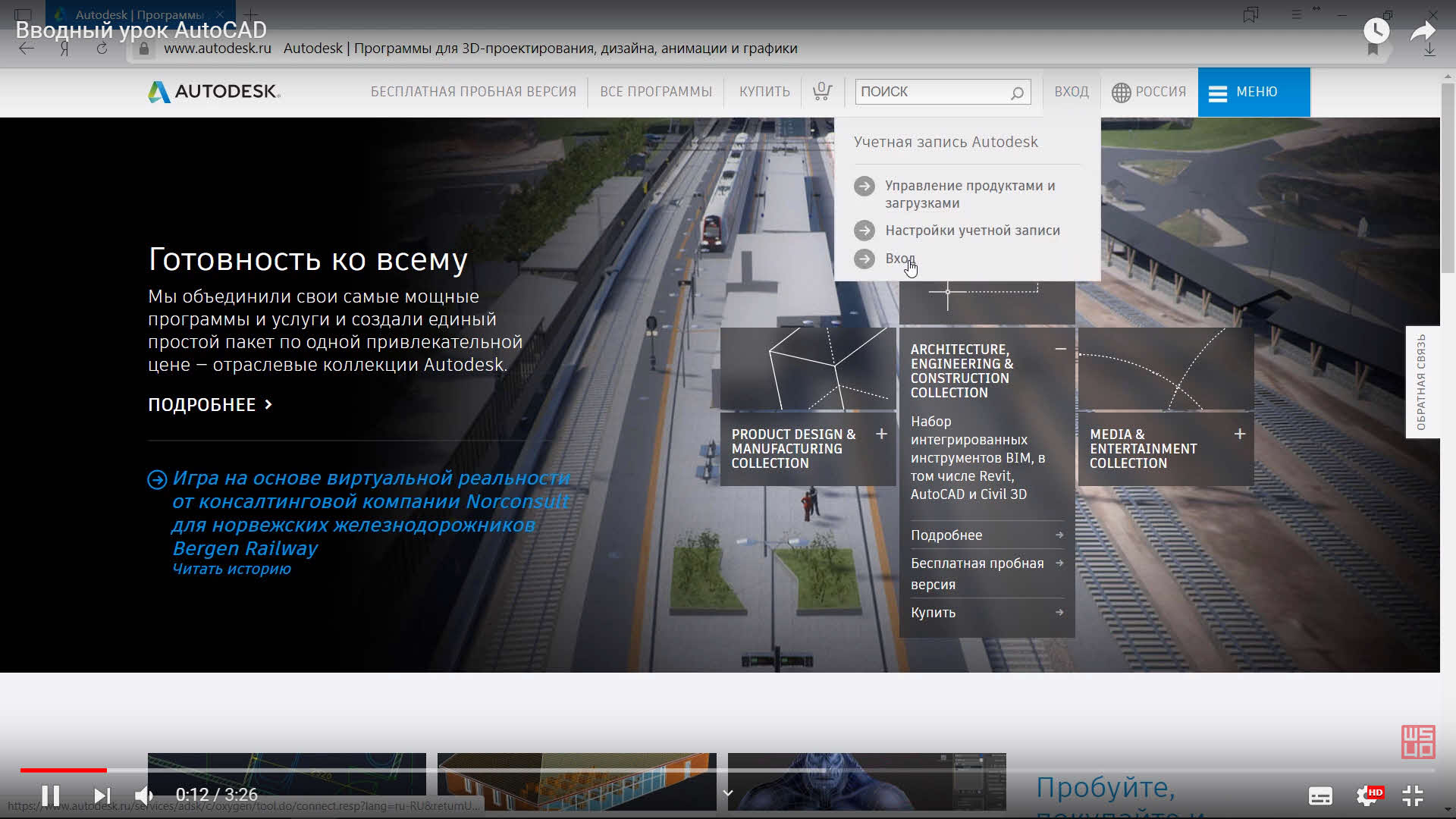Collapse Architecture, Engineering & Construction Collection
This screenshot has height=819, width=1456.
pos(1060,350)
